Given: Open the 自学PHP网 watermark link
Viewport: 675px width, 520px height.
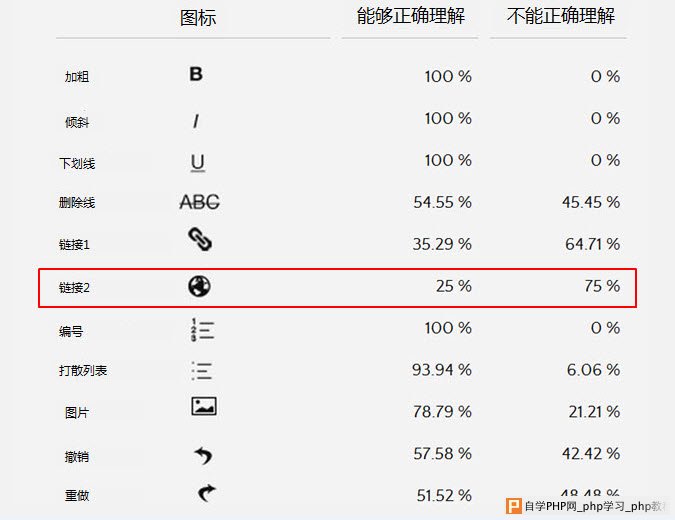Looking at the screenshot, I should 596,506.
